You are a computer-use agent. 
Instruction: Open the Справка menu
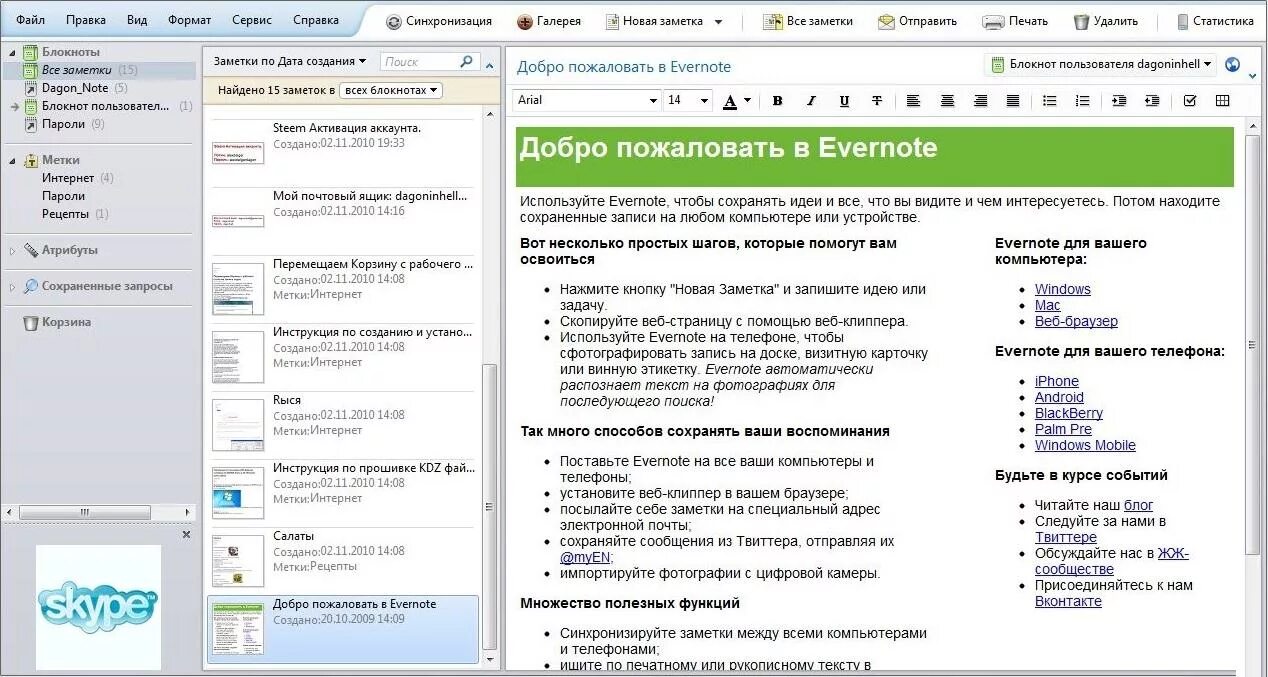coord(316,20)
